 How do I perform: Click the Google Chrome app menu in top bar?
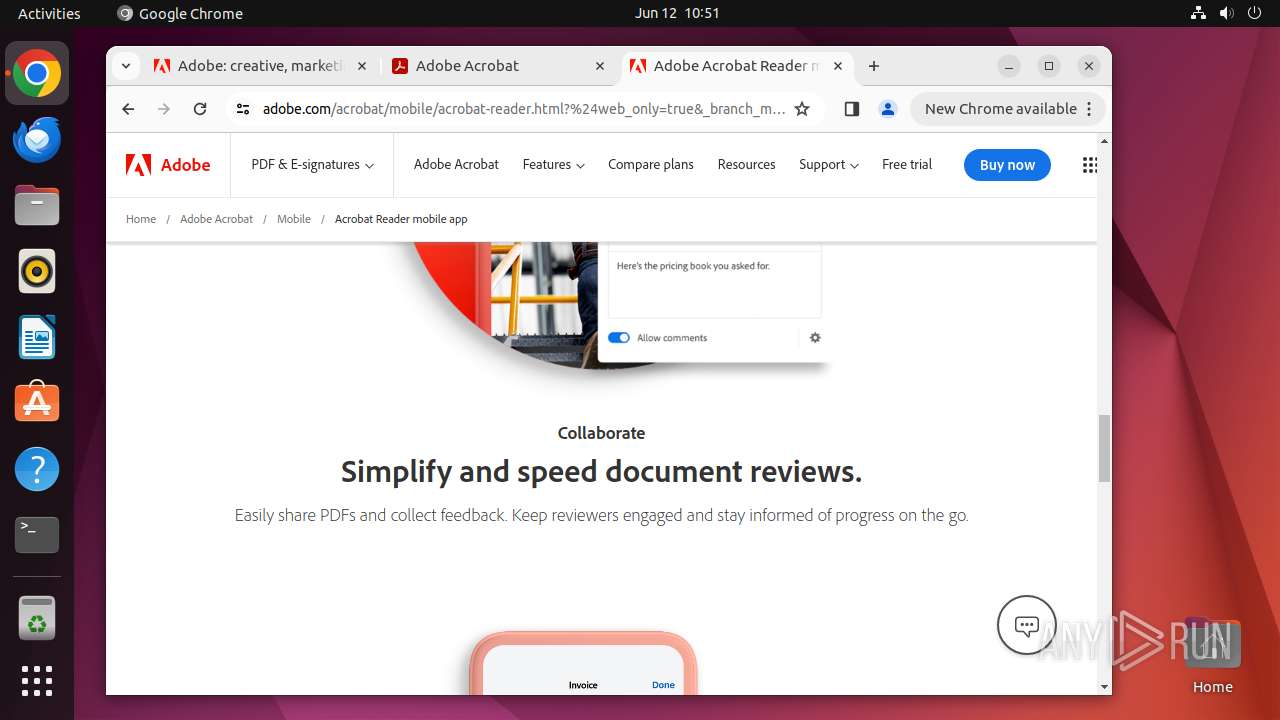[180, 13]
